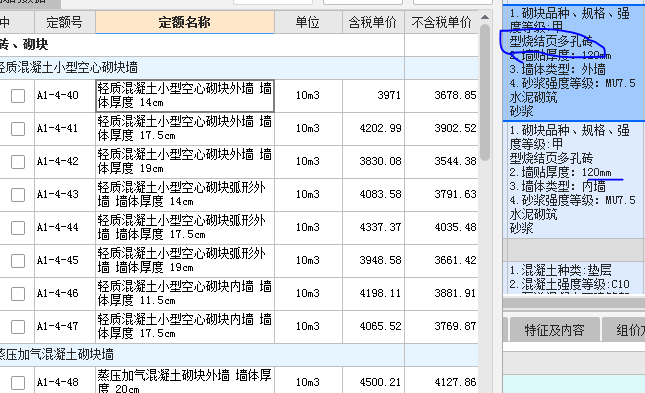645x393 pixels.
Task: Click the 定额号 column header
Action: [65, 22]
